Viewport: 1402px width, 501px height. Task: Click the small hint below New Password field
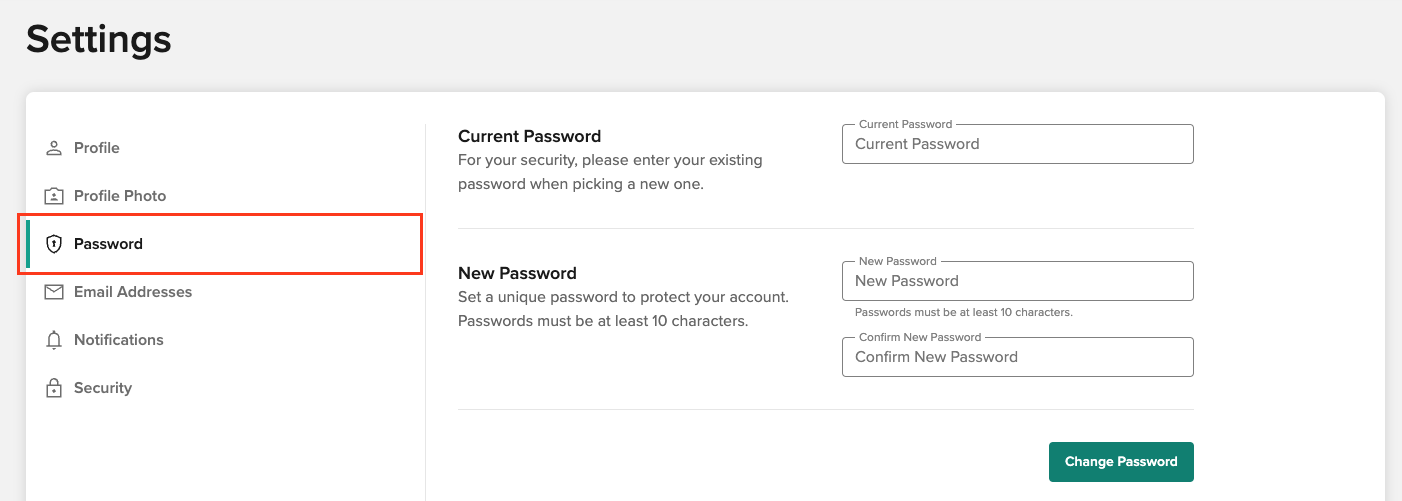964,312
